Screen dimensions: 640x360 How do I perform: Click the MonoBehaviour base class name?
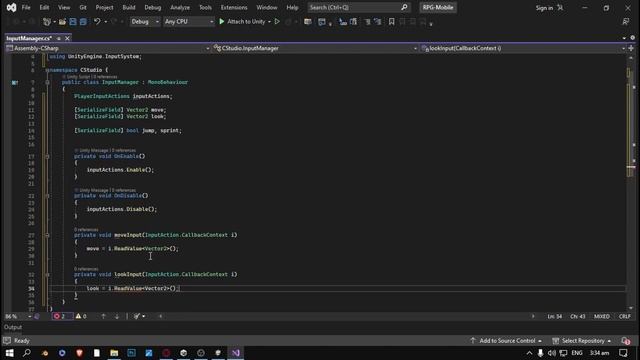click(168, 82)
